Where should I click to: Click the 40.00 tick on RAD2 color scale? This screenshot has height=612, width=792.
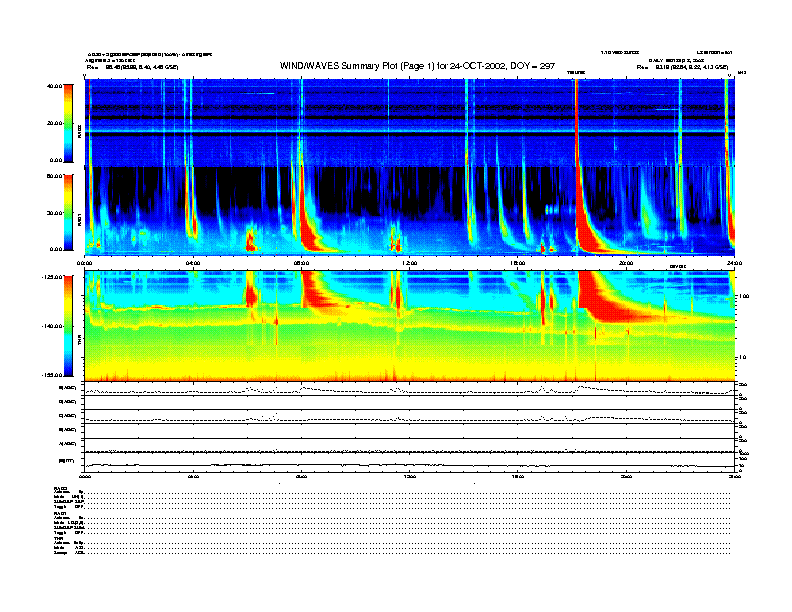pos(55,86)
